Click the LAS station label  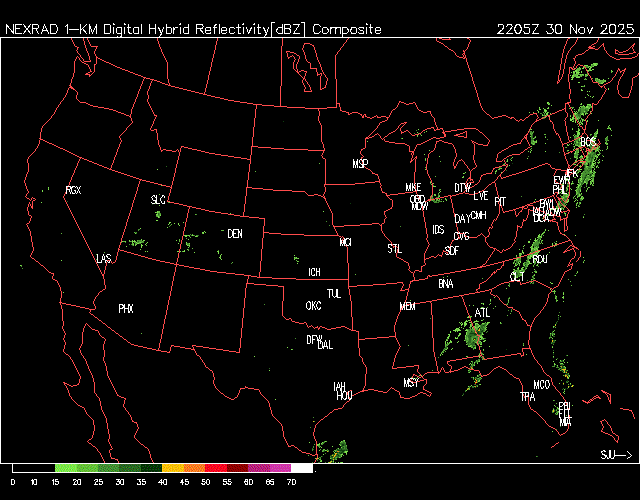(104, 259)
